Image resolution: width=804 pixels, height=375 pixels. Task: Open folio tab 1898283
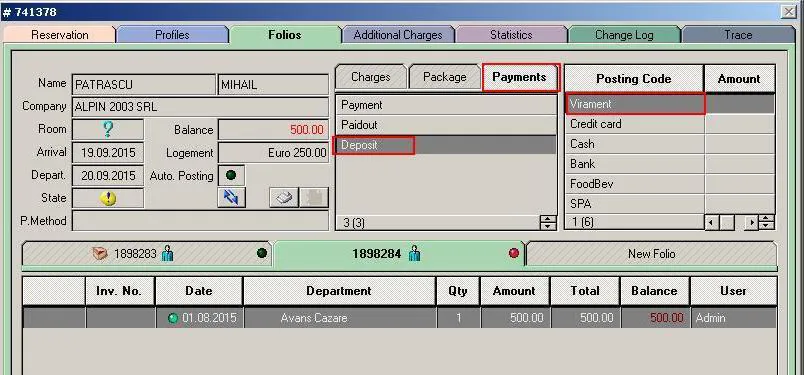tap(147, 253)
